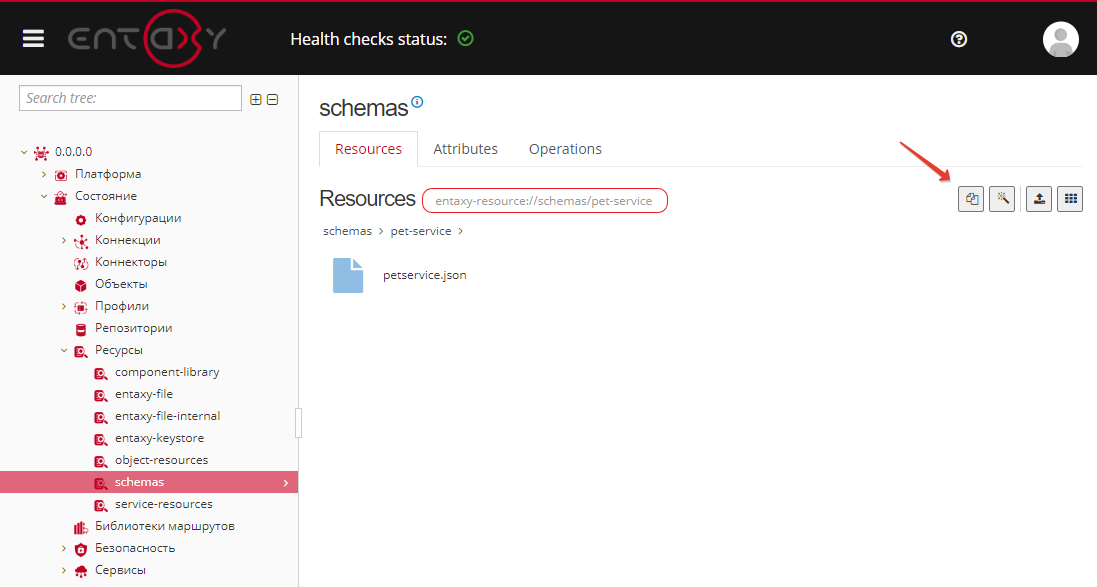The image size is (1097, 587).
Task: Click the info icon next to schemas title
Action: 418,102
